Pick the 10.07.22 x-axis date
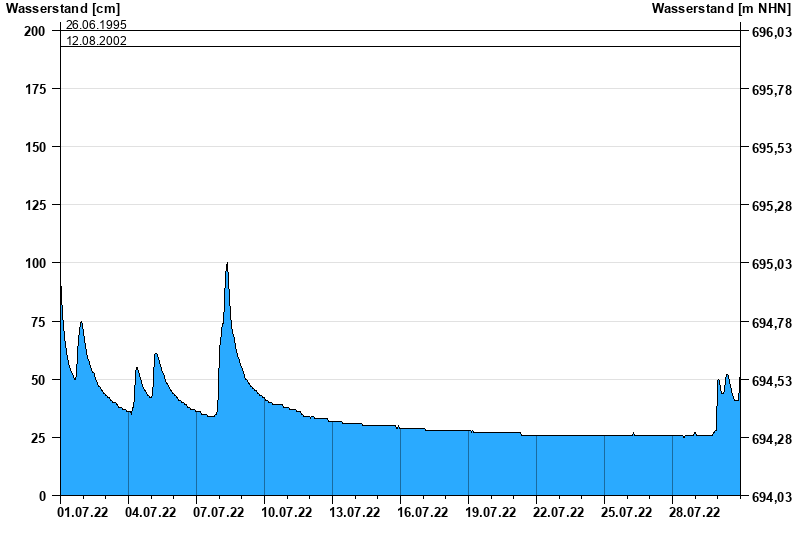The width and height of the screenshot is (800, 550). (x=286, y=513)
